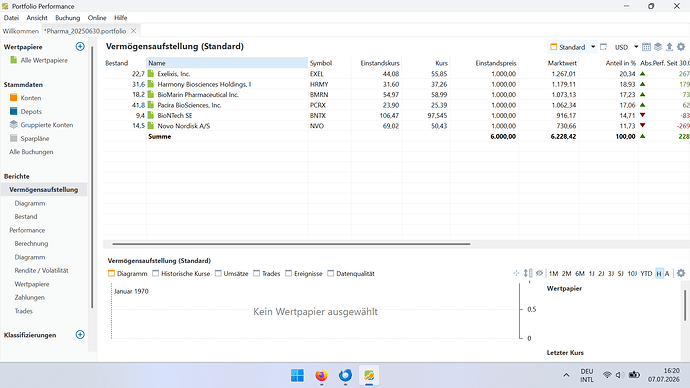
Task: Open the Ansicht menu
Action: tap(37, 18)
